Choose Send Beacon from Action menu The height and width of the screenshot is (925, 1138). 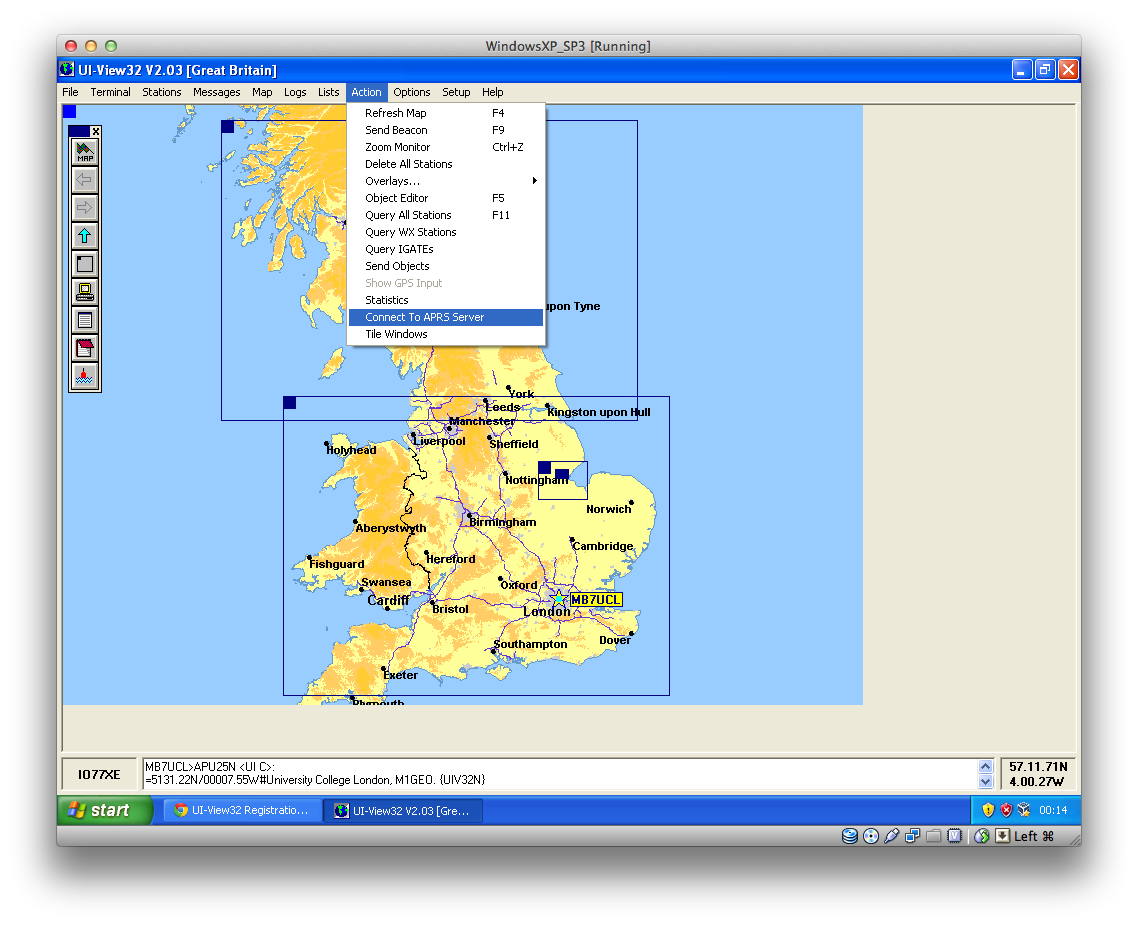pyautogui.click(x=446, y=130)
